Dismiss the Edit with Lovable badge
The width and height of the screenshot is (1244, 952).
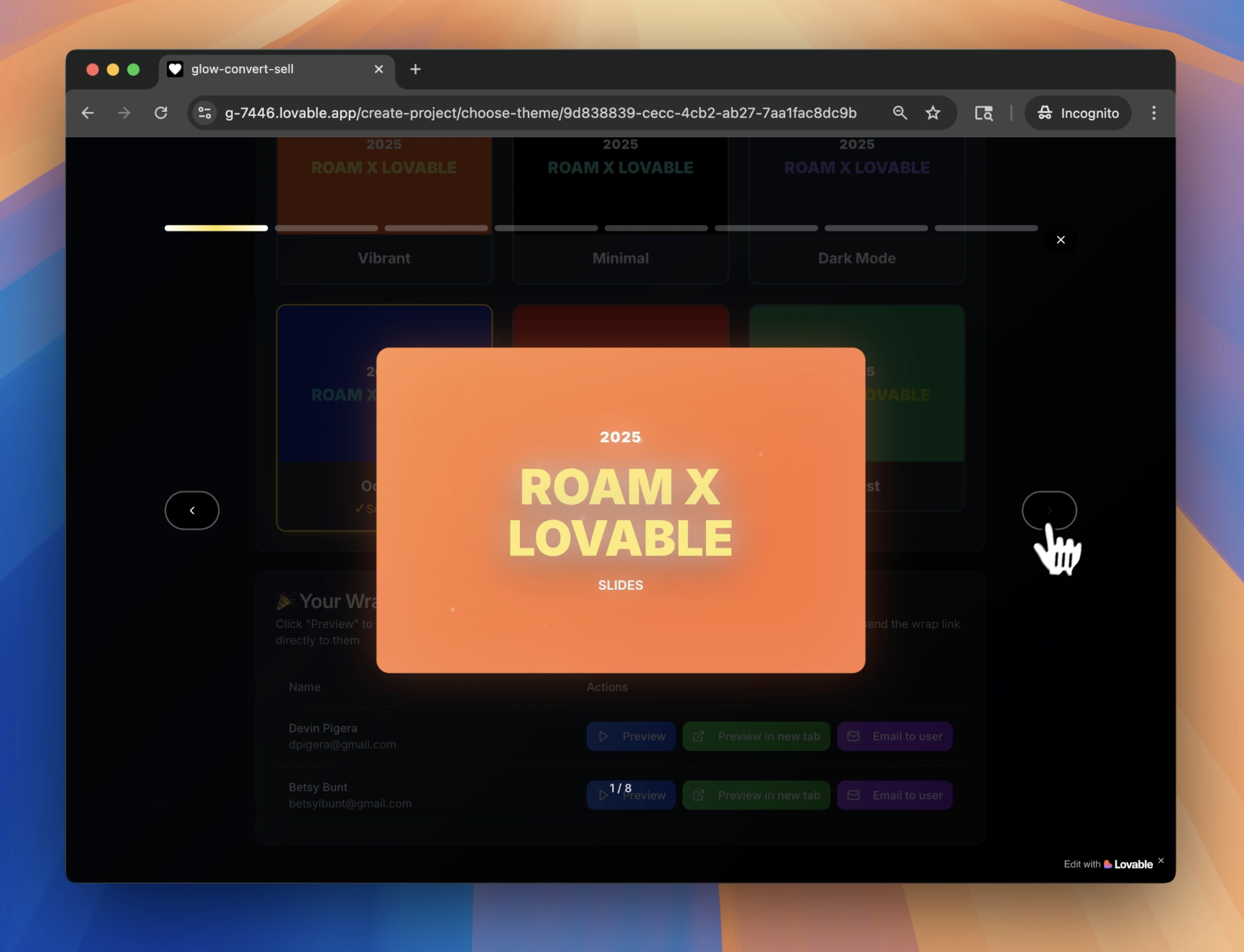[x=1161, y=860]
